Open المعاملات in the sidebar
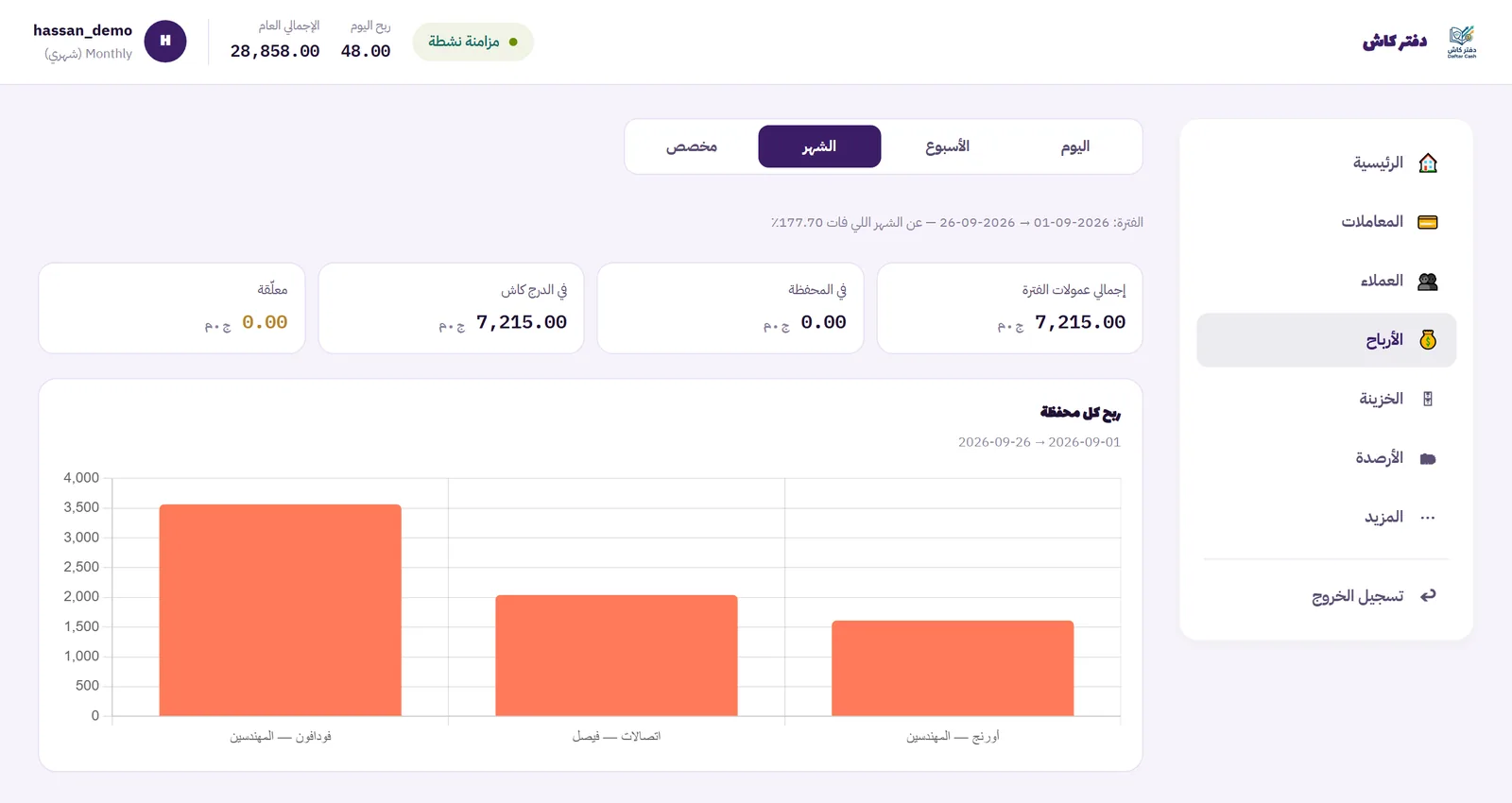The height and width of the screenshot is (803, 1512). [x=1326, y=222]
